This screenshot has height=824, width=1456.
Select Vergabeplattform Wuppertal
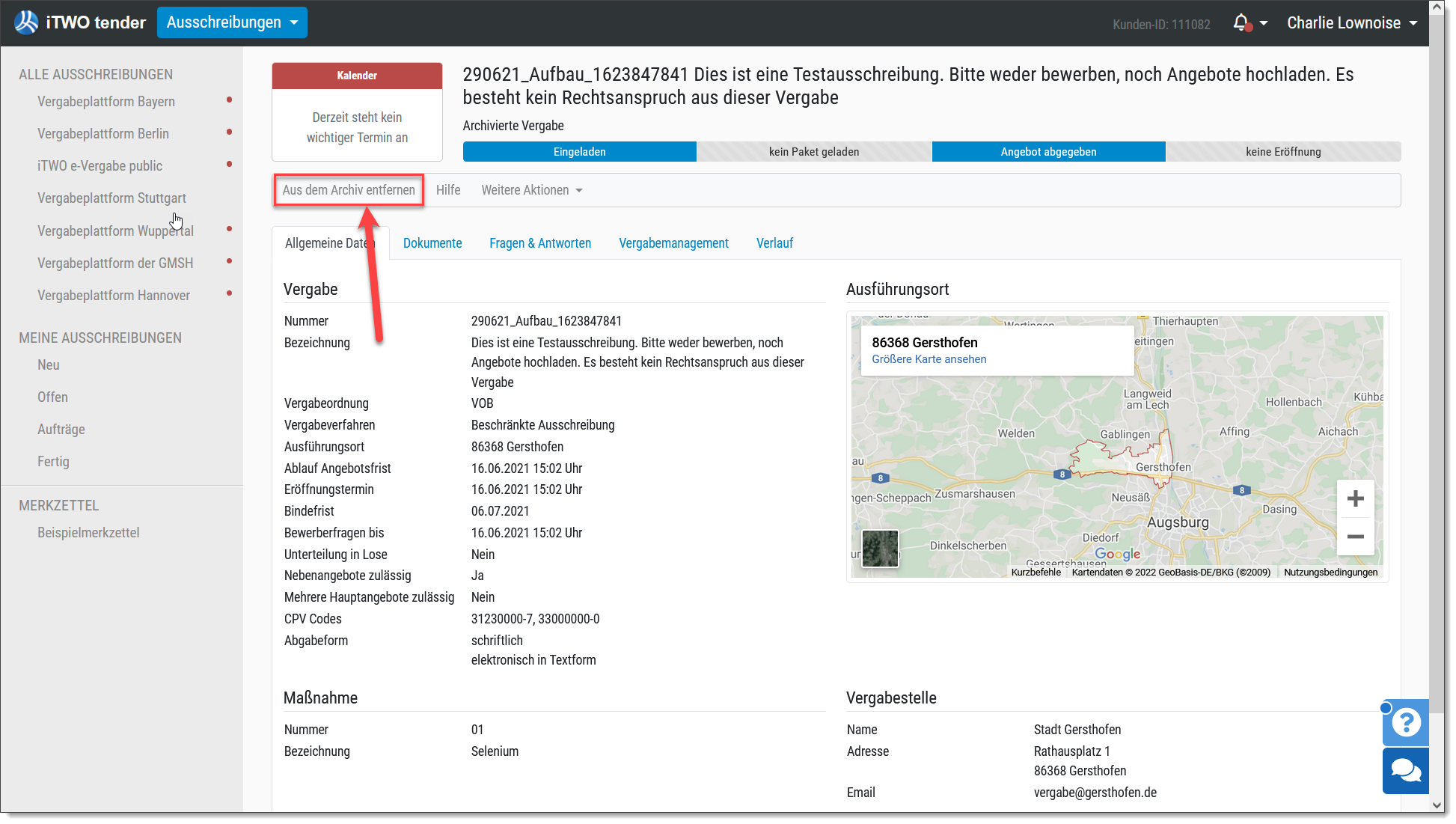(116, 231)
